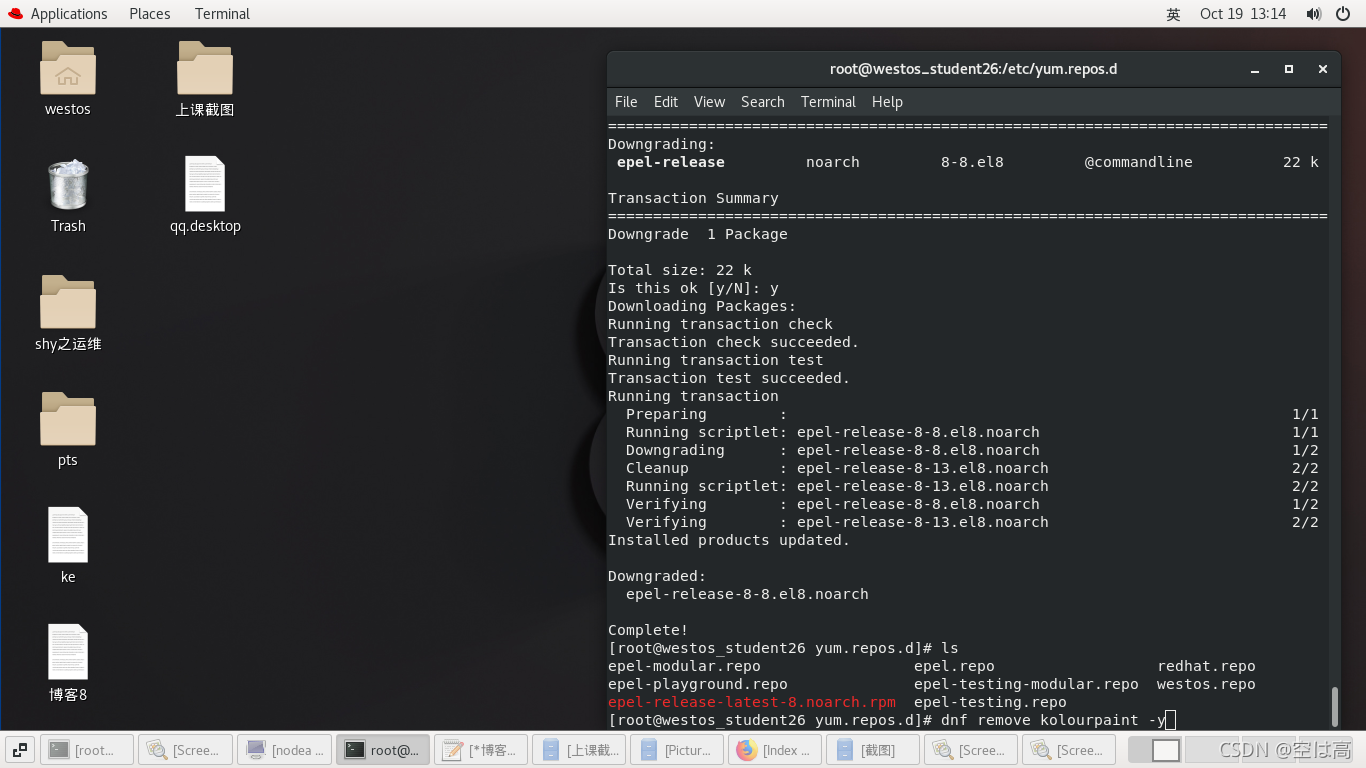Click the 'Is this ok [y/N]: y' line
Screen dimensions: 1366x768
coord(693,288)
